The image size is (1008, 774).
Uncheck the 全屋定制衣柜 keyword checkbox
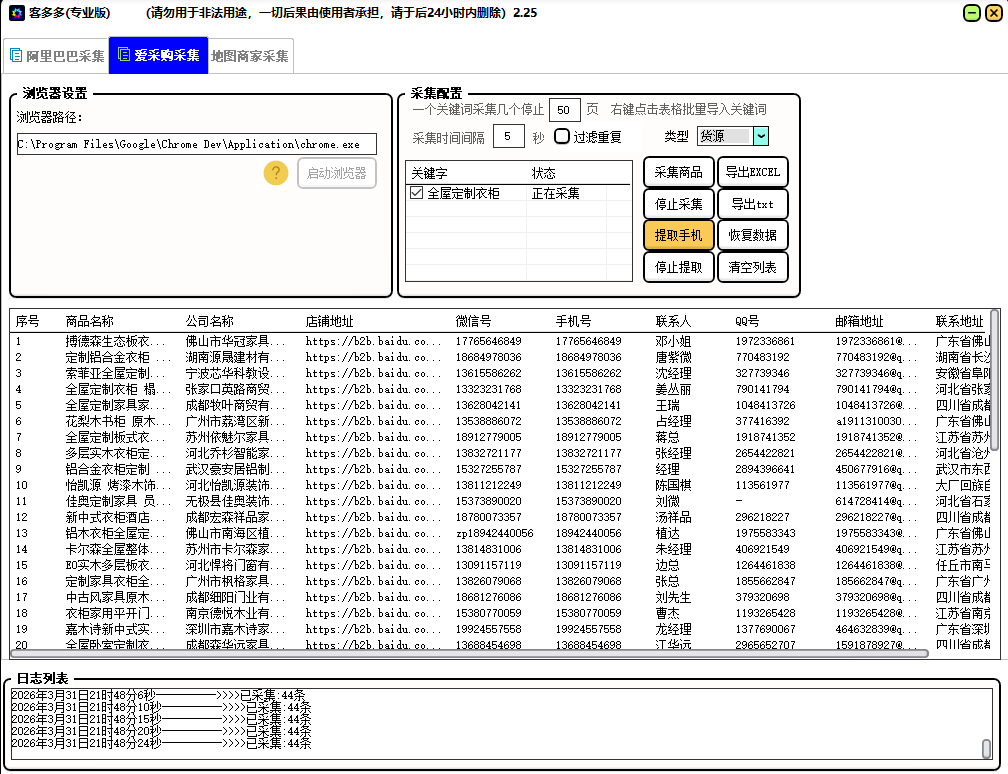417,194
